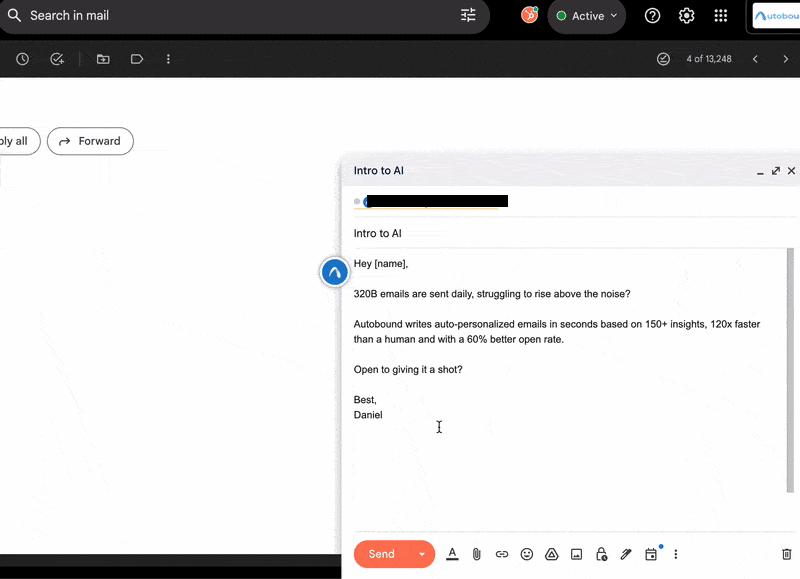Open Gmail settings gear
Image resolution: width=800 pixels, height=579 pixels.
click(686, 16)
